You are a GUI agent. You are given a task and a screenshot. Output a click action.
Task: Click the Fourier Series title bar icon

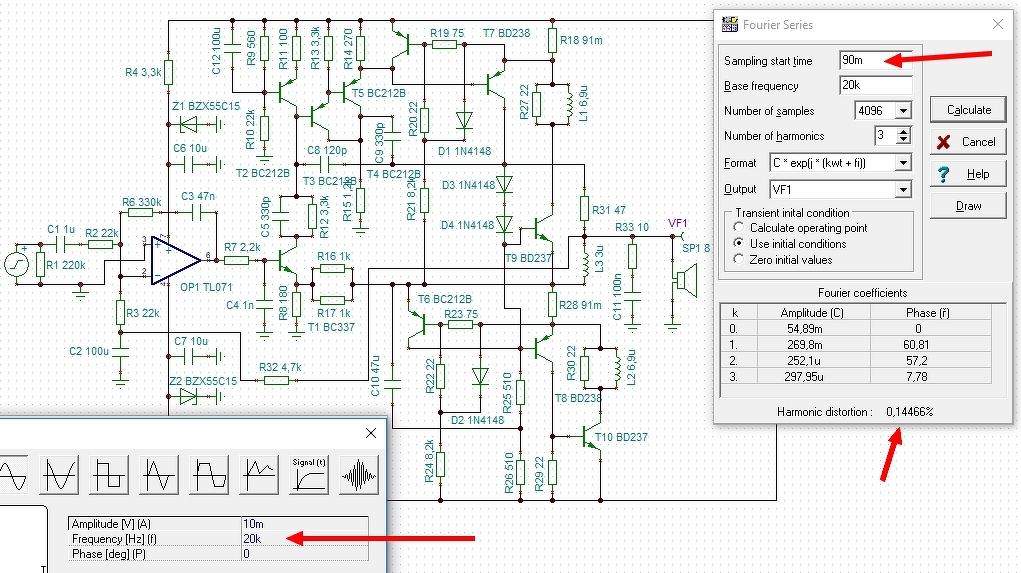point(729,25)
